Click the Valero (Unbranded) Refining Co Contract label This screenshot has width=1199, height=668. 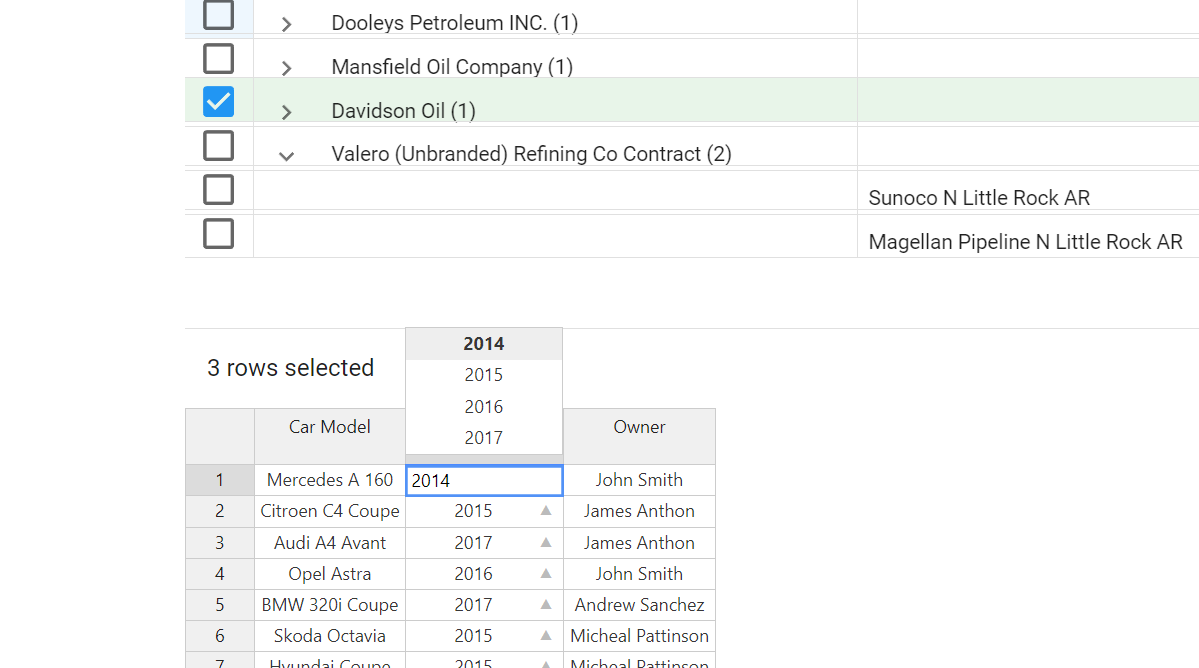(531, 154)
